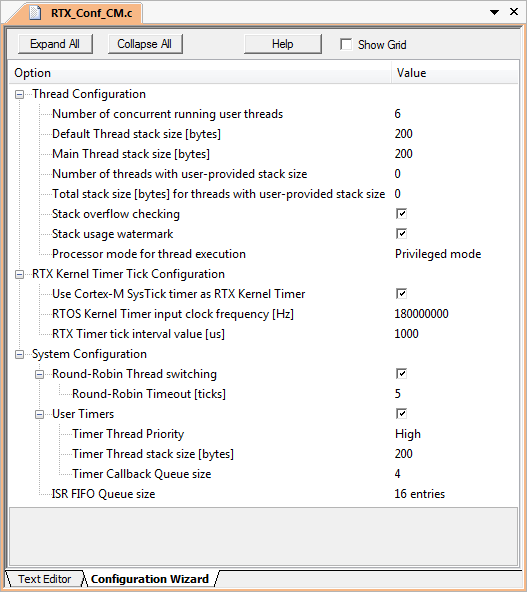Open ISR FIFO Queue size 16 entries
The image size is (527, 592).
(419, 494)
